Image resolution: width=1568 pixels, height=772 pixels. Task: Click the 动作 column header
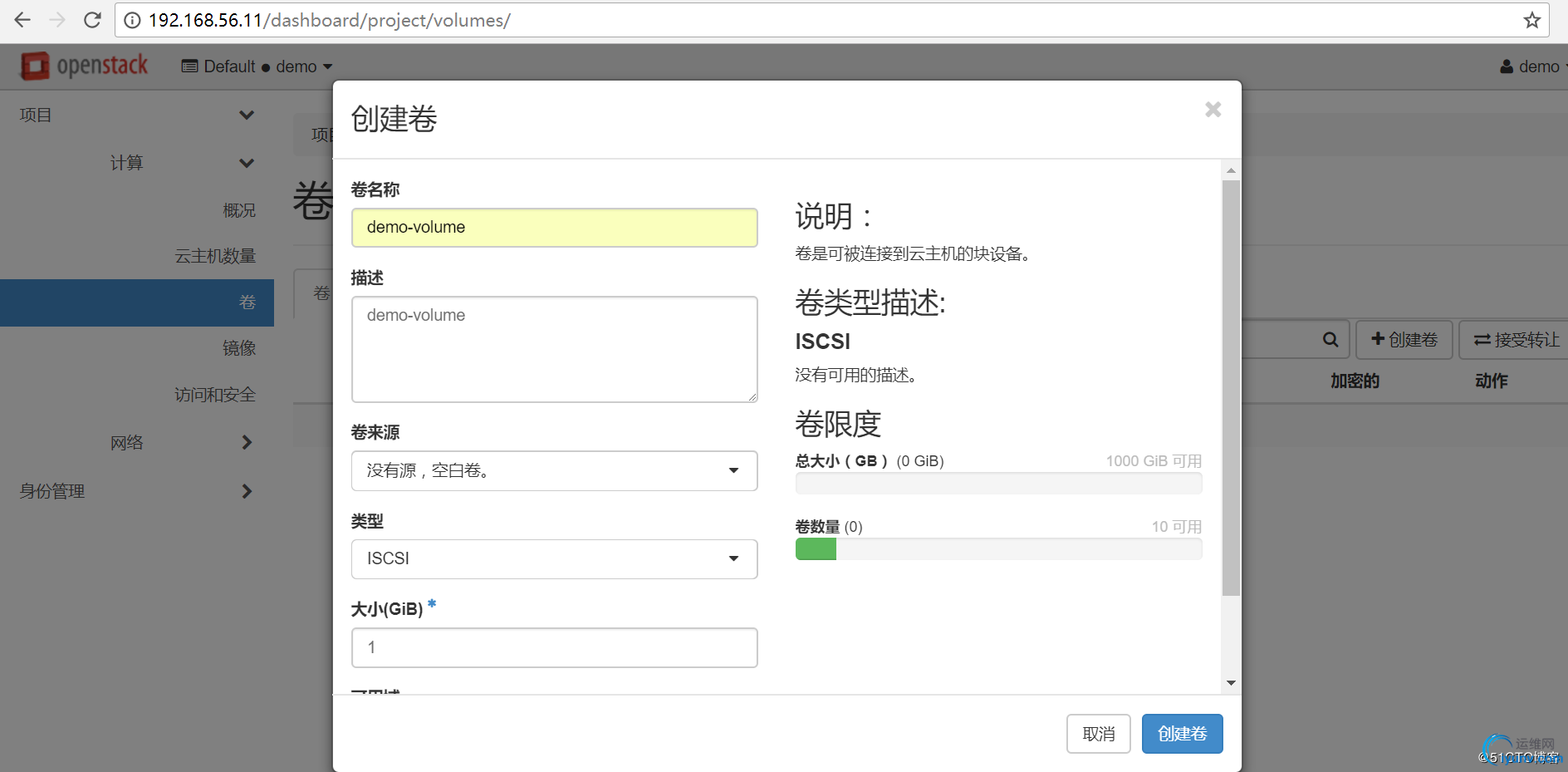[x=1492, y=381]
